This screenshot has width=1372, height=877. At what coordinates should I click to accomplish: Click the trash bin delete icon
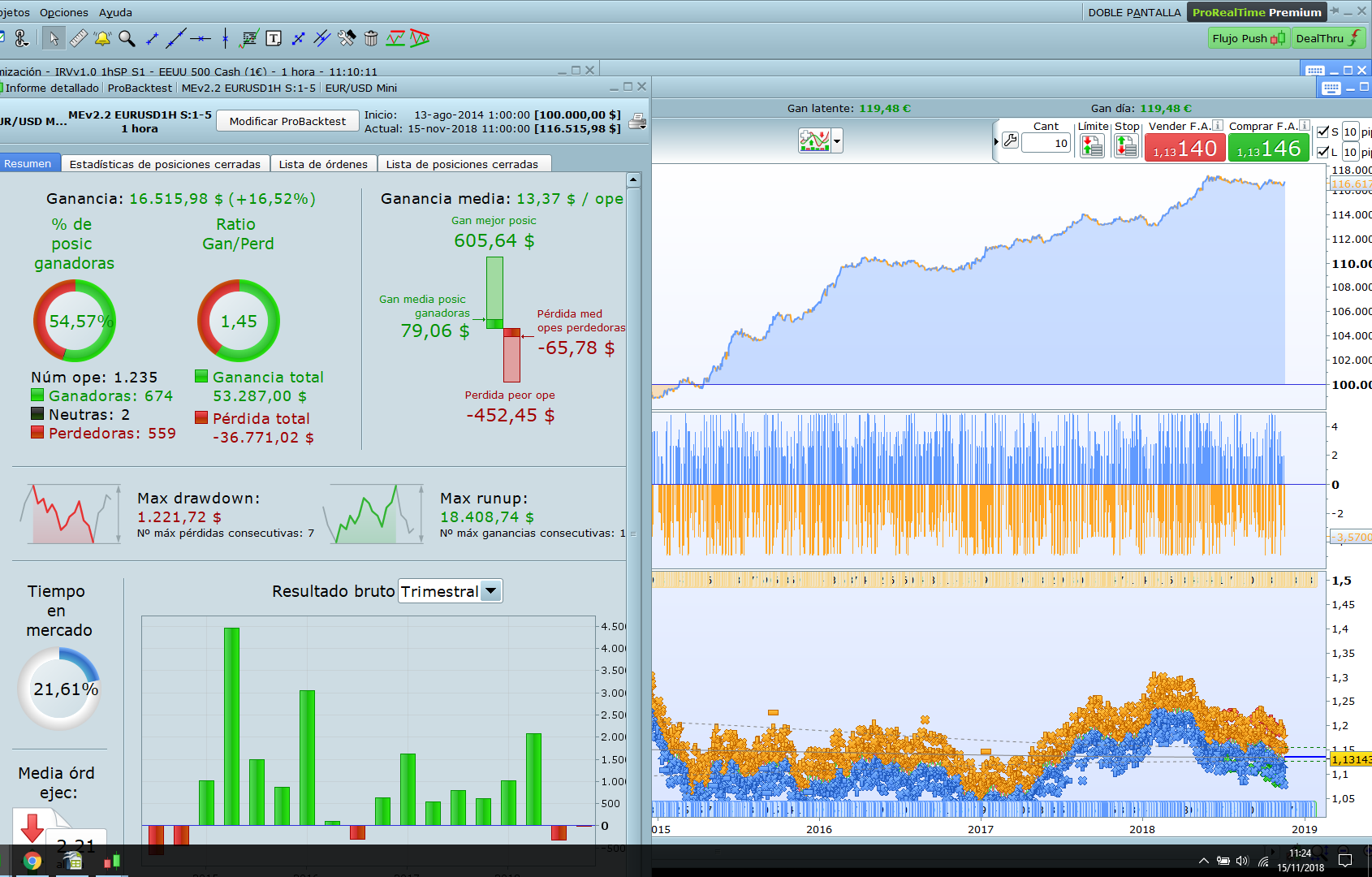(371, 38)
